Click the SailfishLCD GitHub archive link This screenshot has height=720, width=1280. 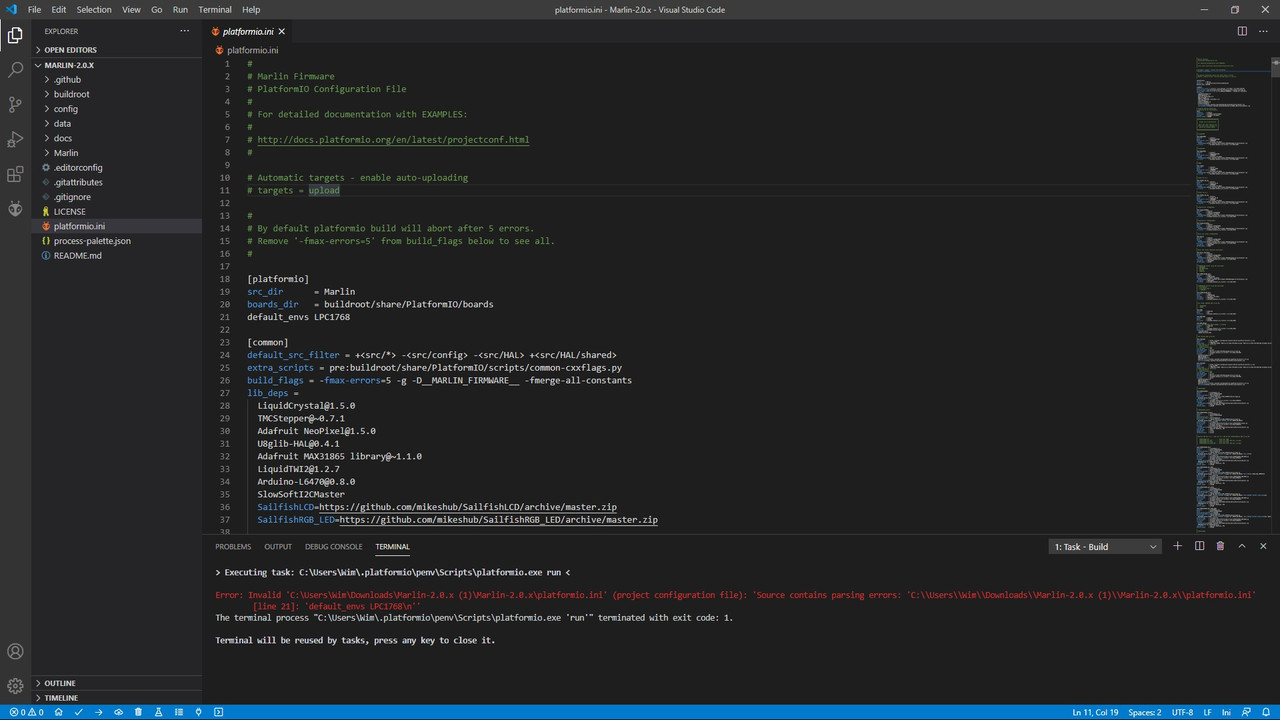[467, 507]
